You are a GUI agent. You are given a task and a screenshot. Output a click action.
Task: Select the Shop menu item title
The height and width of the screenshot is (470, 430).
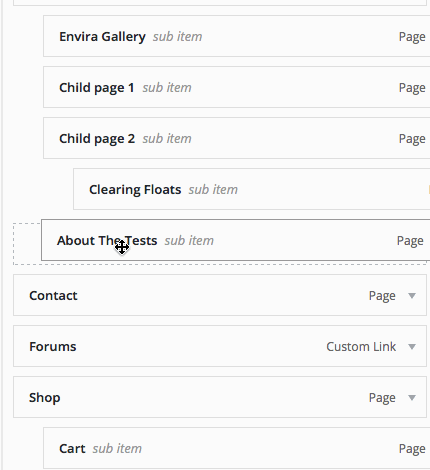click(x=45, y=398)
